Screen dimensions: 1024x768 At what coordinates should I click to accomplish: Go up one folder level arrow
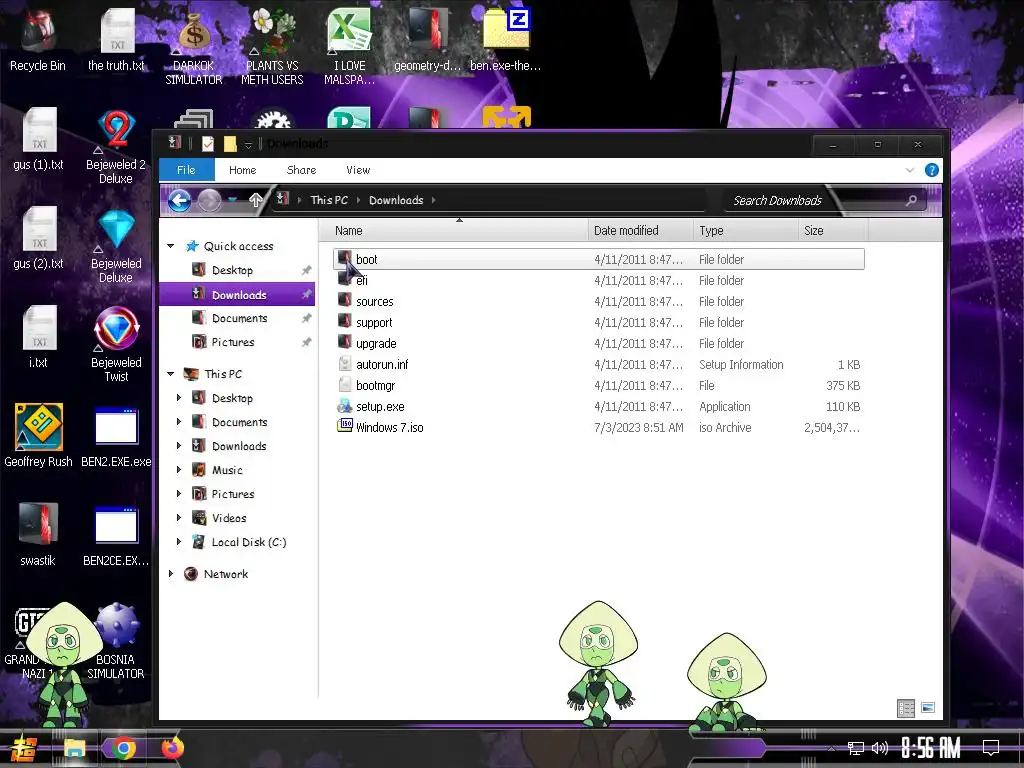[x=255, y=200]
